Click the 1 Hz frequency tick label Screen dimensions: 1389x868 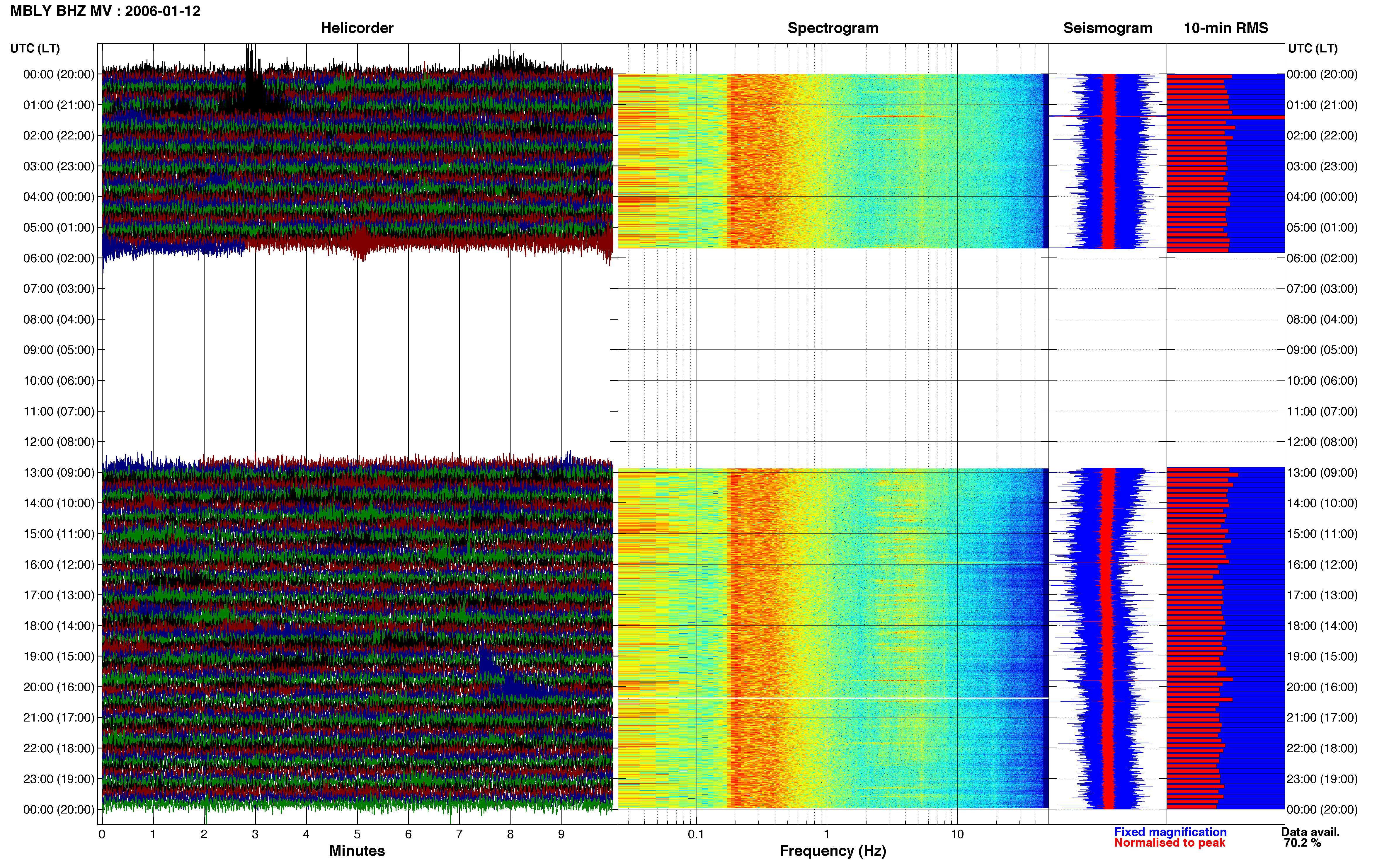coord(826,834)
